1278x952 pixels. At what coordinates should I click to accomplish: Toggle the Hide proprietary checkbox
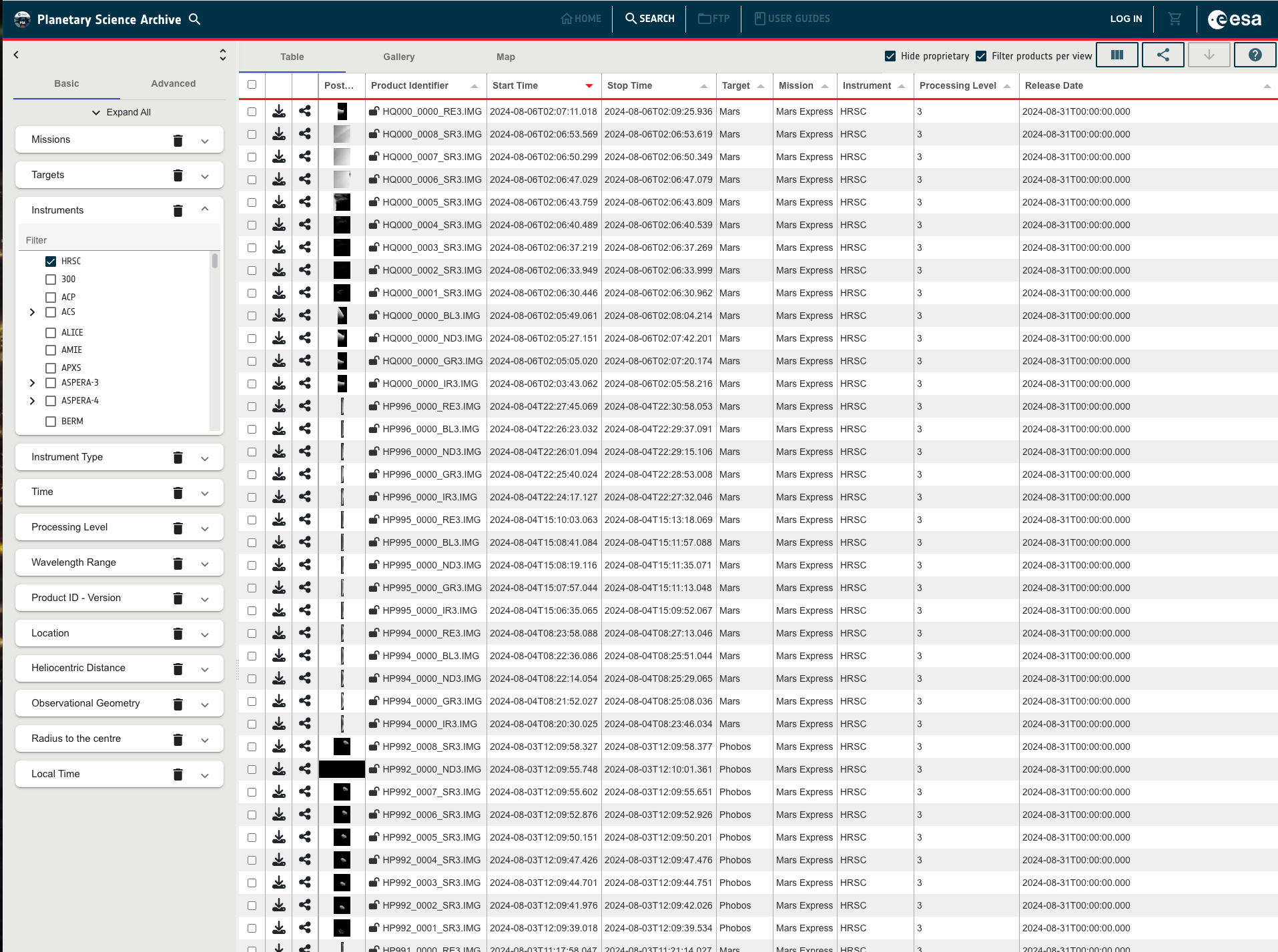click(890, 56)
